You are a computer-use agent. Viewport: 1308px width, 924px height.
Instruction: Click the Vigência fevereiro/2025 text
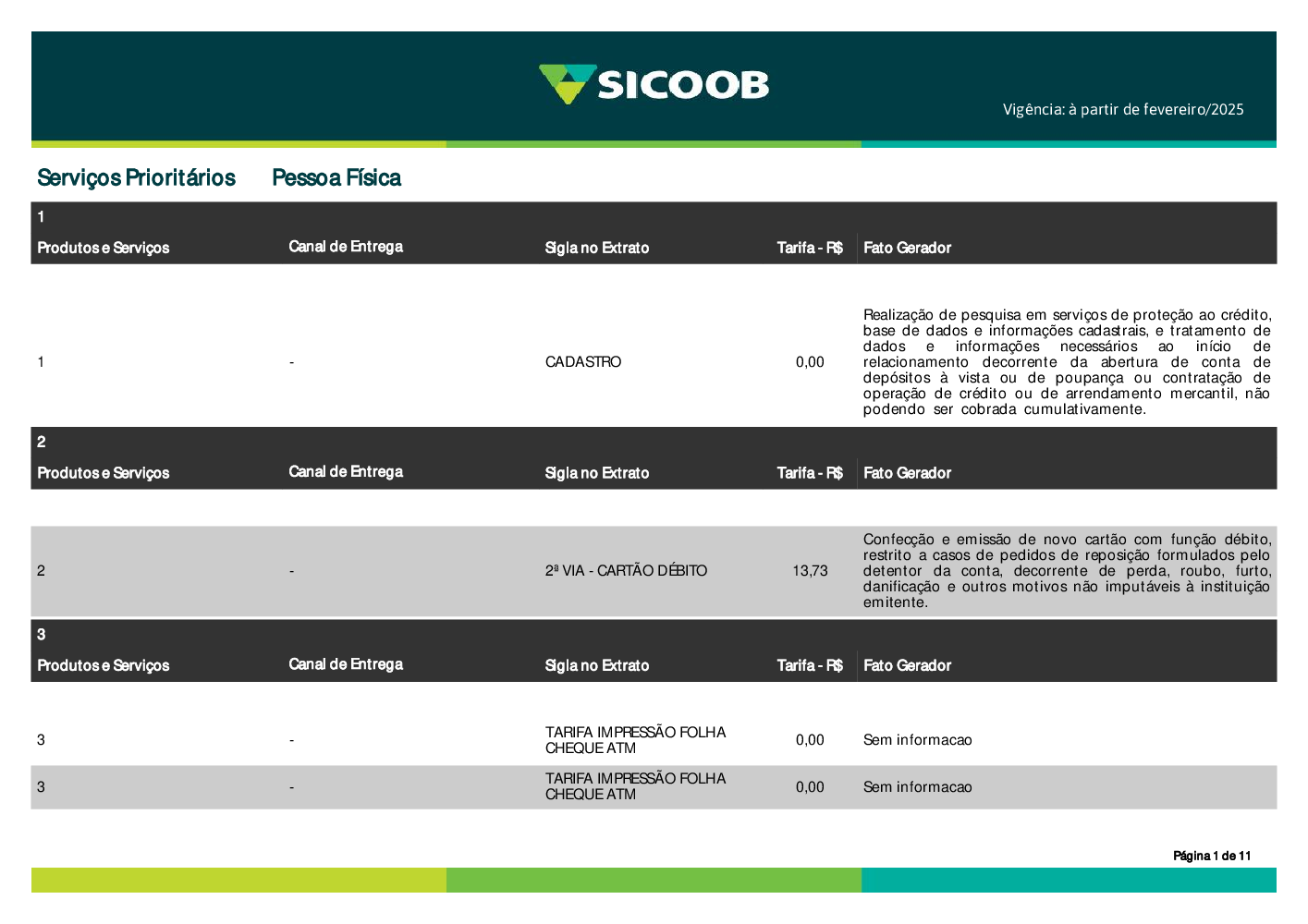click(1123, 109)
